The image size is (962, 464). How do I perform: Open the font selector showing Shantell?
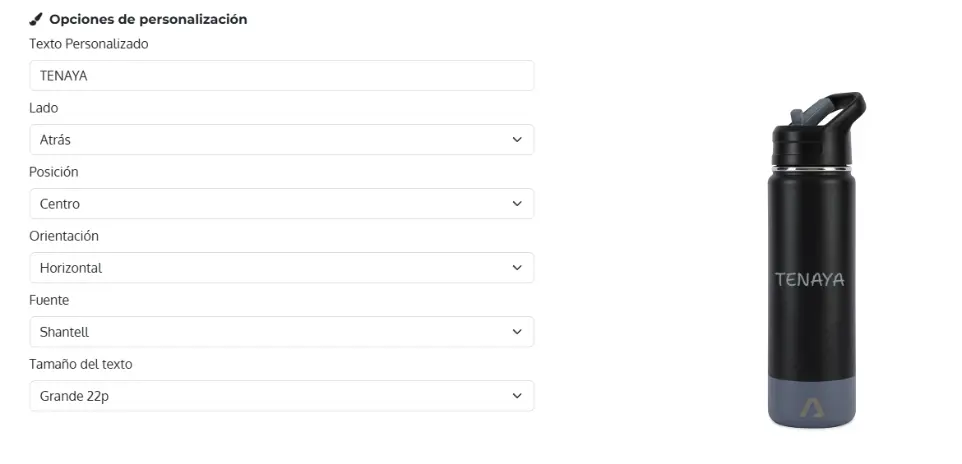(x=270, y=332)
